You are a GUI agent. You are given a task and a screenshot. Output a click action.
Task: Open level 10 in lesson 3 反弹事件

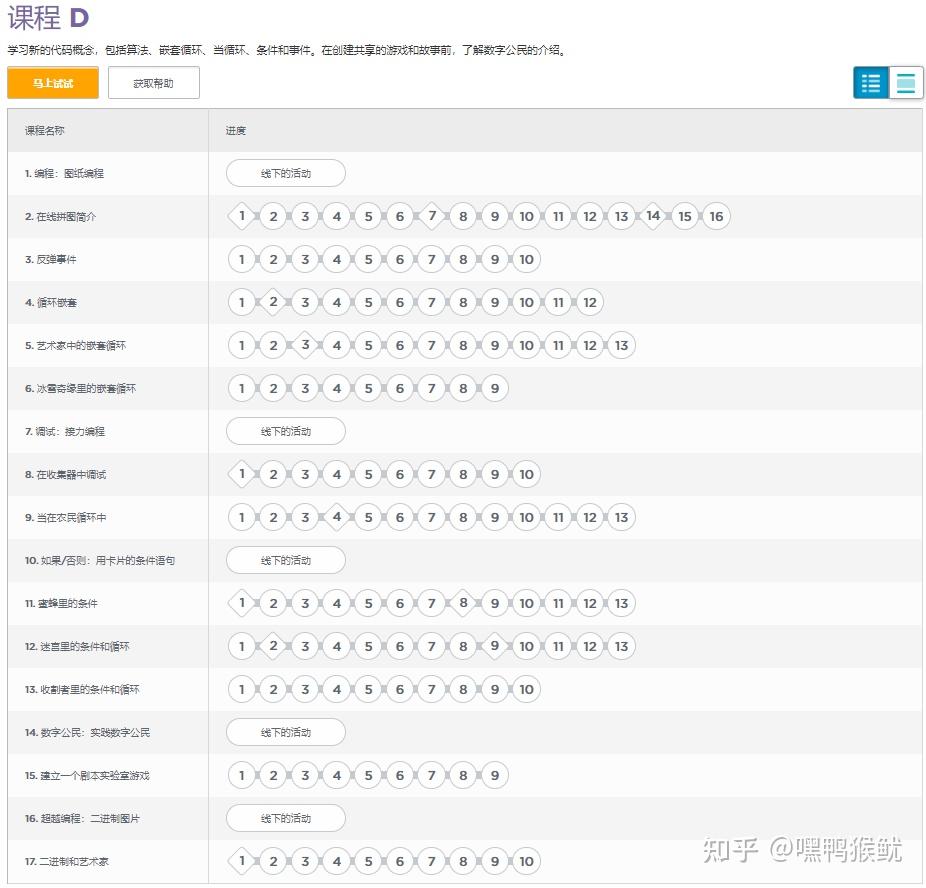pyautogui.click(x=526, y=259)
